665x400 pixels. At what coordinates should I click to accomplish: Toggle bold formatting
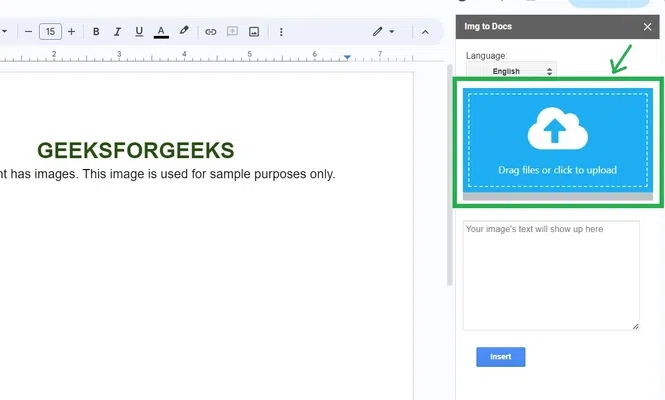tap(96, 32)
